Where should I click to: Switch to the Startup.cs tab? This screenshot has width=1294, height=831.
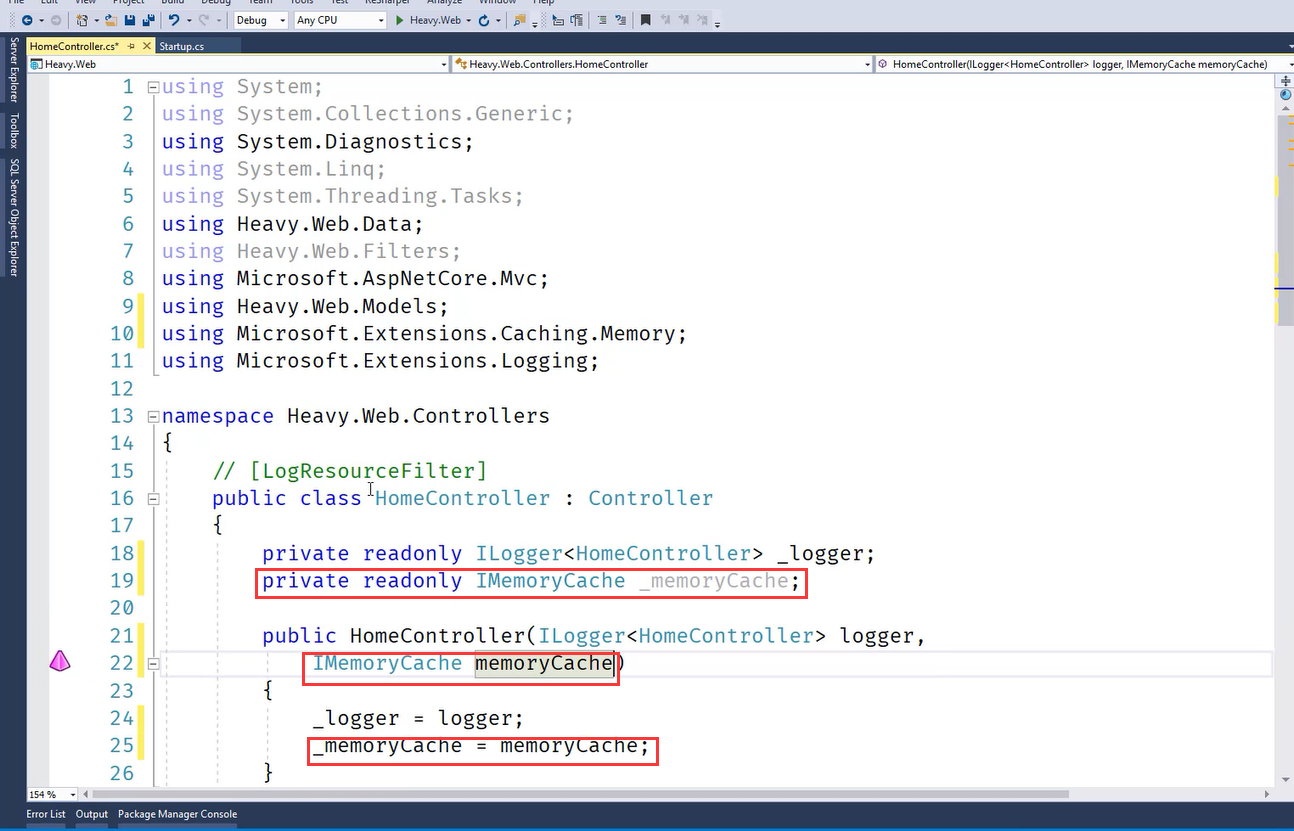point(181,46)
